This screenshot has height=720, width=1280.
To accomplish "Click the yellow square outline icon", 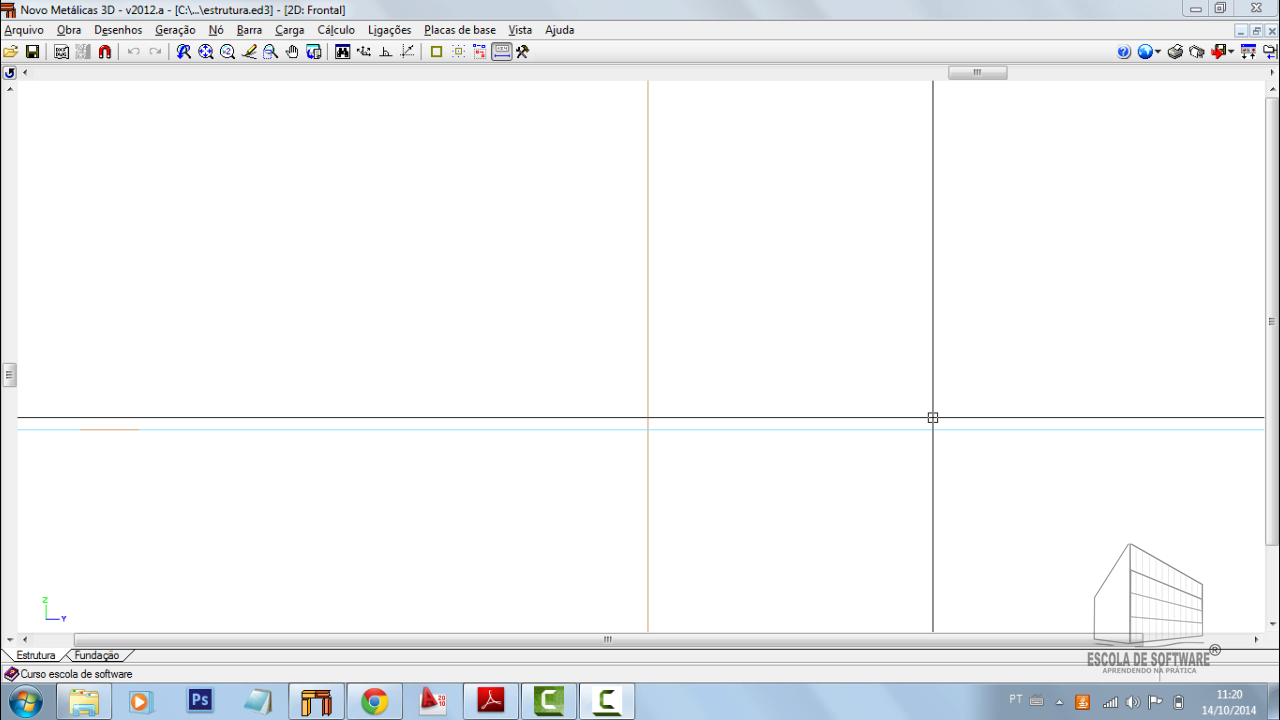I will click(436, 52).
